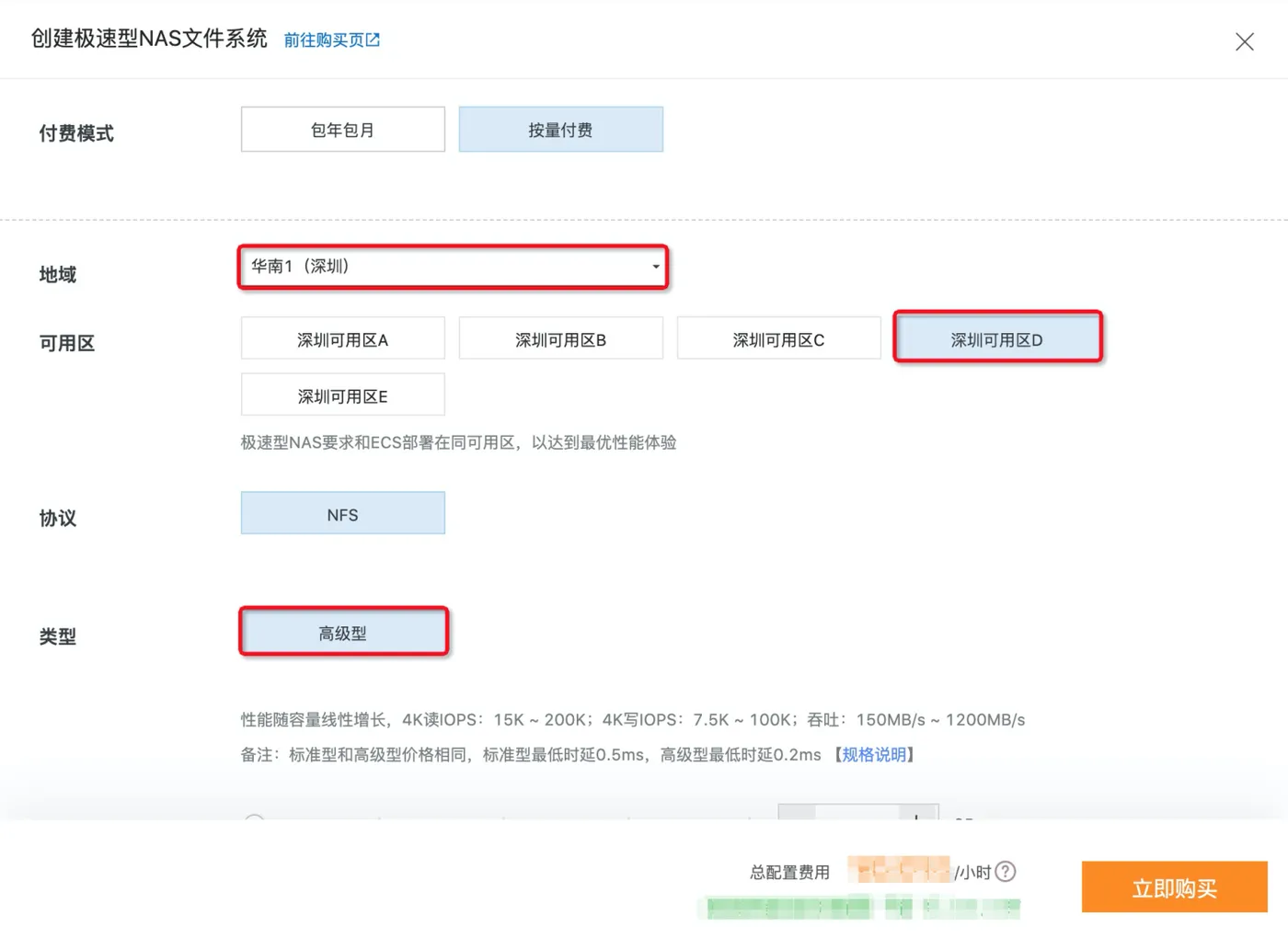Open the 地域 region dropdown 华南1（深圳）

[x=453, y=267]
